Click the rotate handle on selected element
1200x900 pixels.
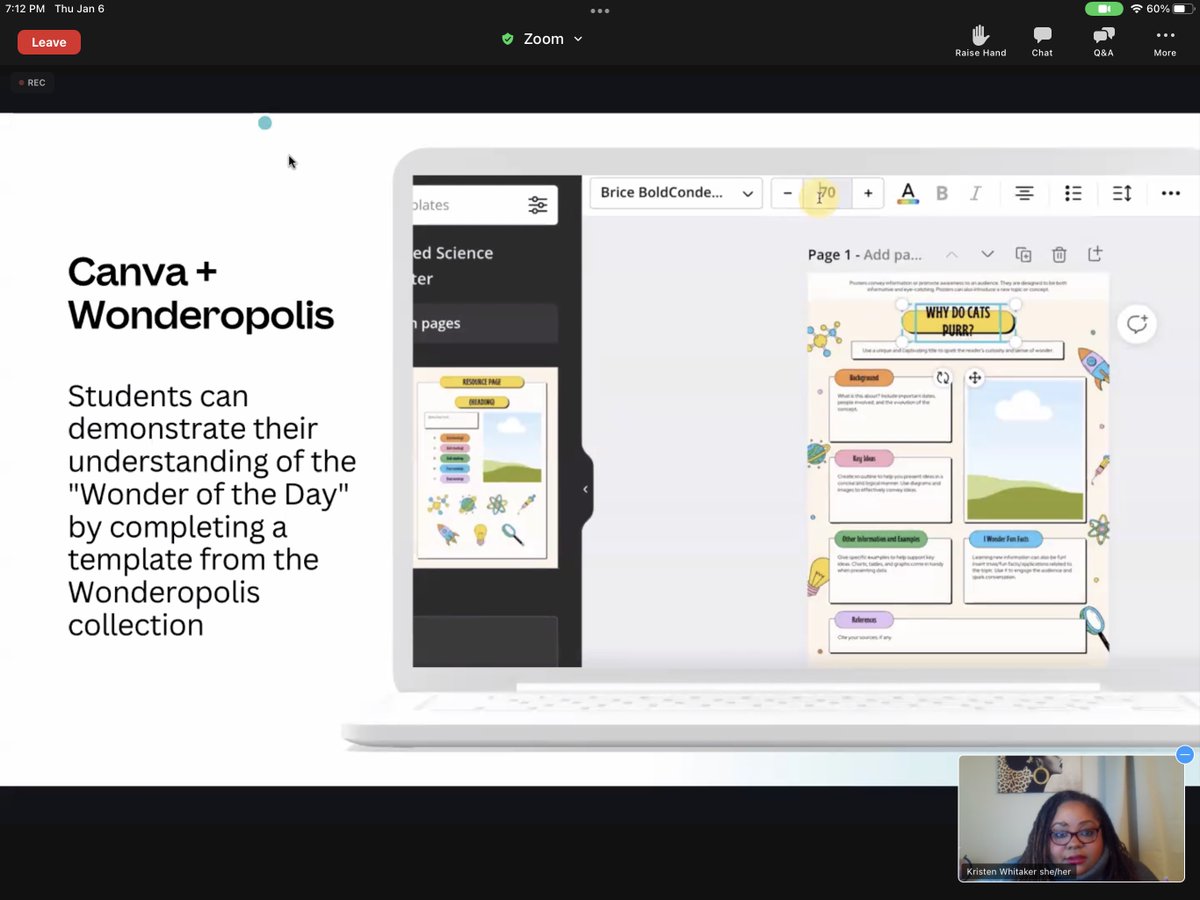942,378
